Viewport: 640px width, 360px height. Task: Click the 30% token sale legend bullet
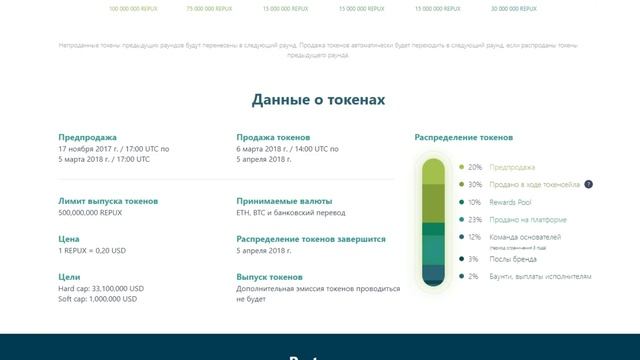coord(462,184)
